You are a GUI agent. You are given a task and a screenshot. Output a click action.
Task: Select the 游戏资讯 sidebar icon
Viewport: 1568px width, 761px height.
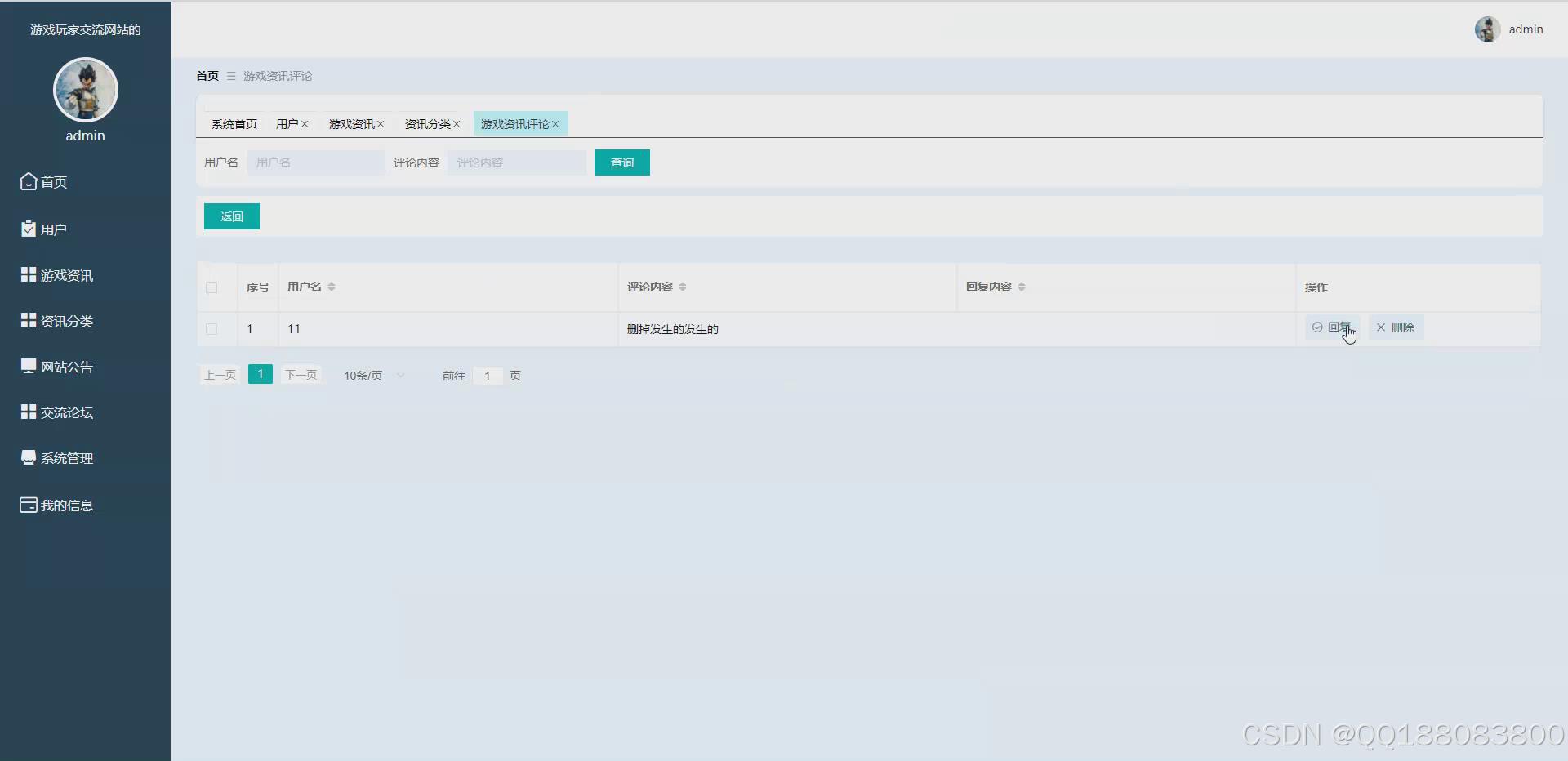(27, 274)
